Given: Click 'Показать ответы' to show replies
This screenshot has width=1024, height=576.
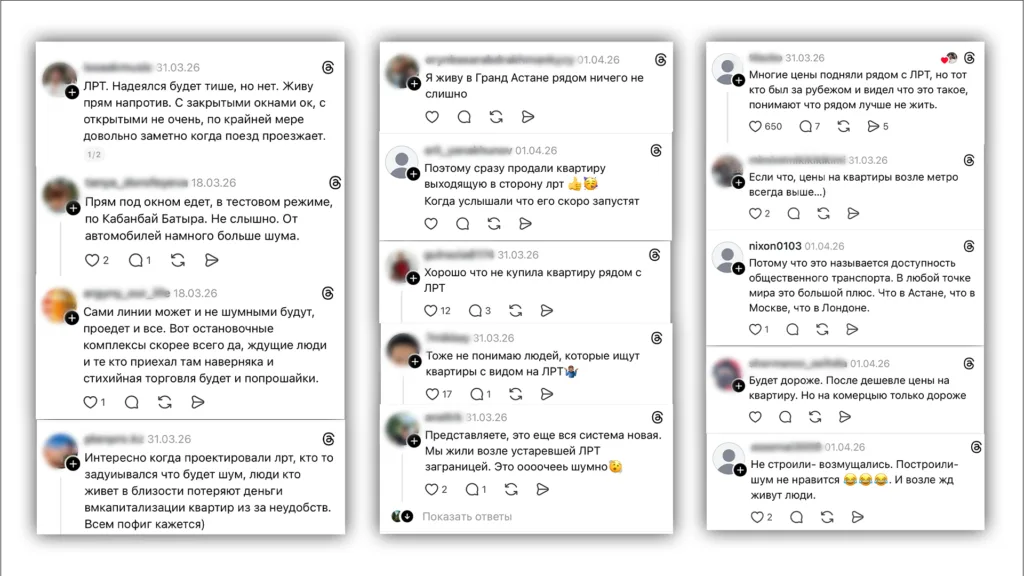Looking at the screenshot, I should click(467, 517).
